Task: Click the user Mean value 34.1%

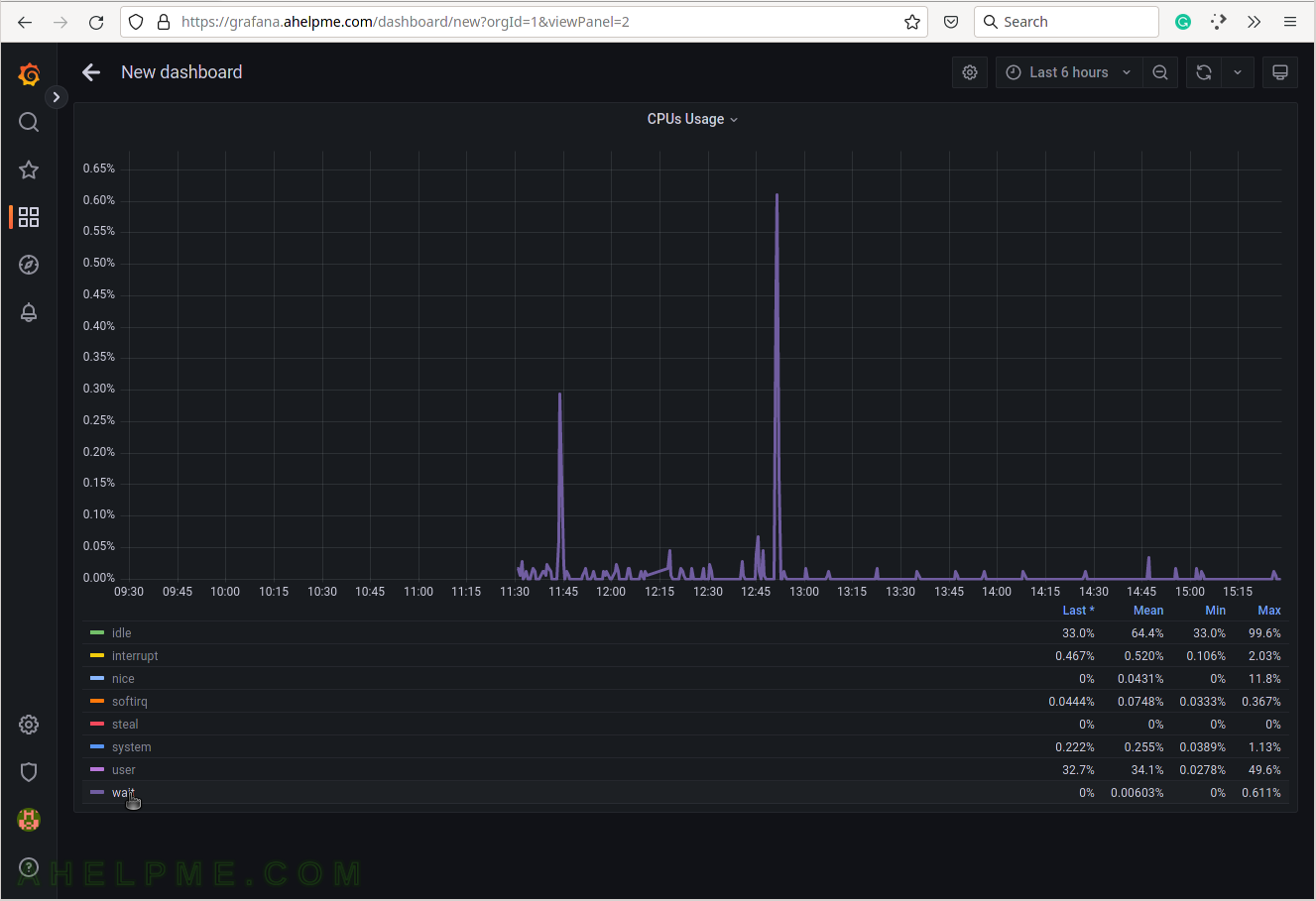Action: pos(1147,770)
